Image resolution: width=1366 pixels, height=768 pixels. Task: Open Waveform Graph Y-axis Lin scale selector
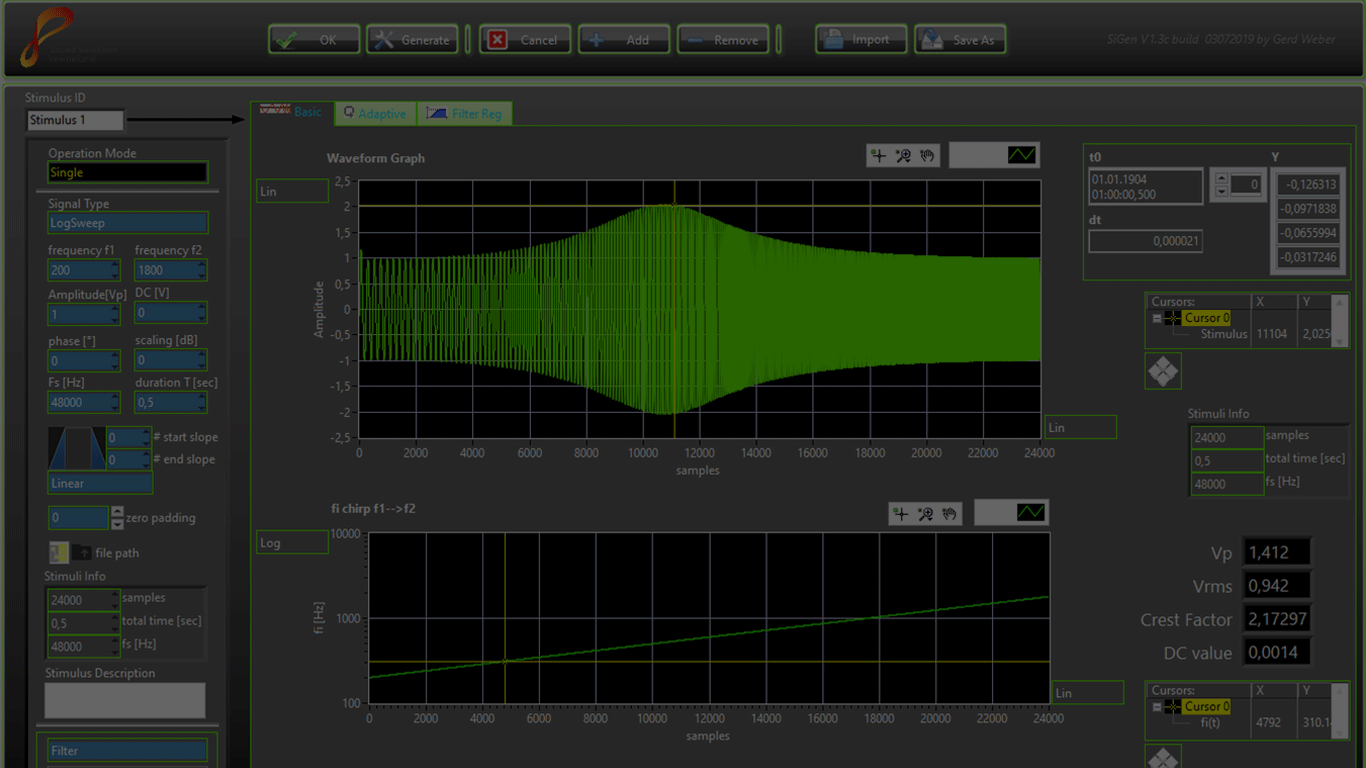[292, 191]
